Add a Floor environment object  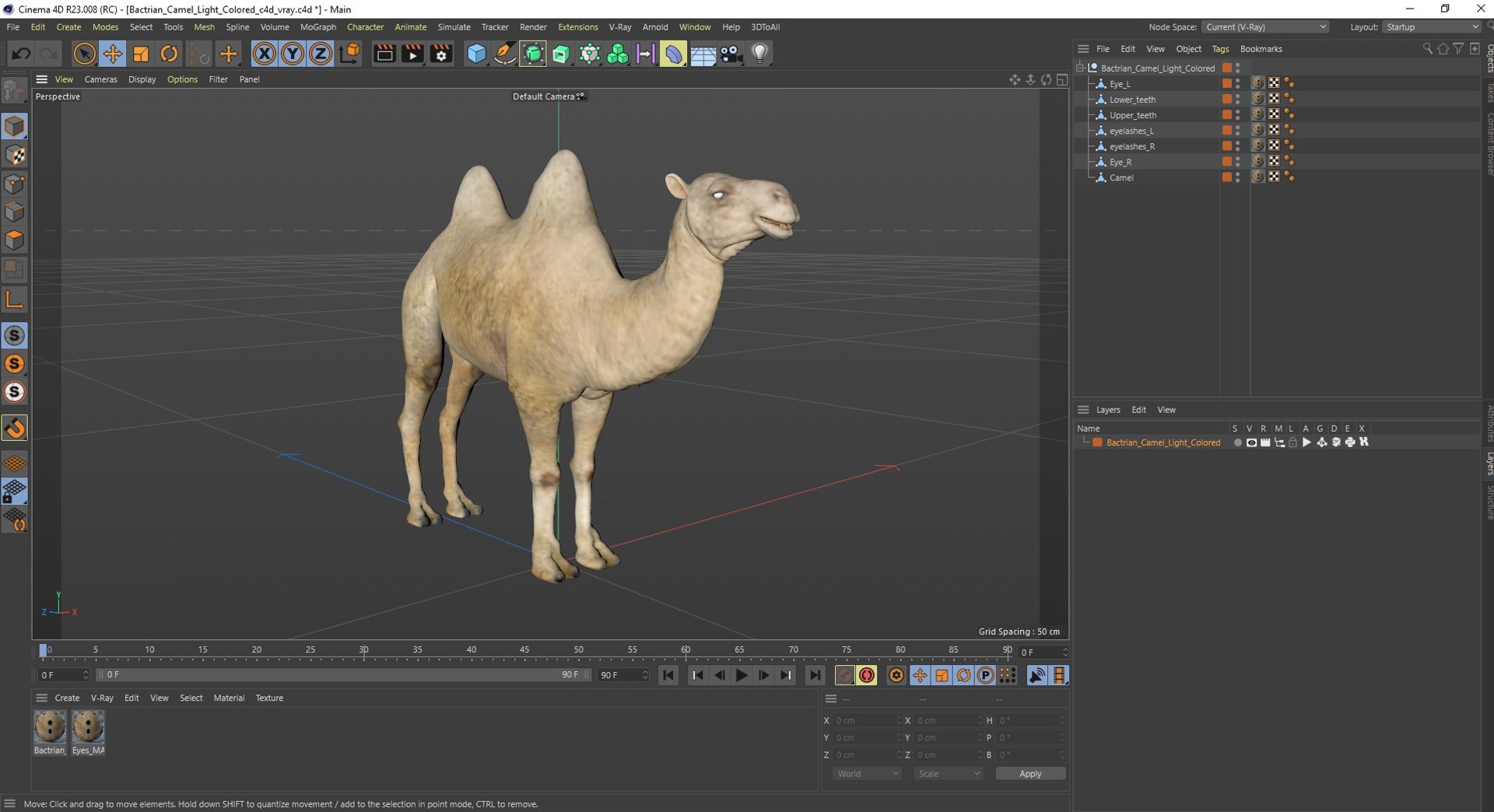pyautogui.click(x=703, y=54)
